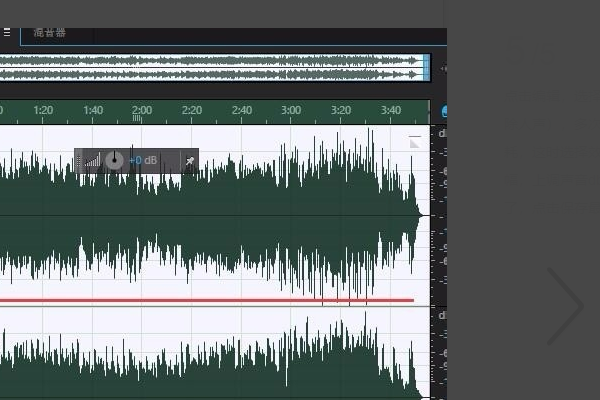Switch to the 混音器 mixer tab
This screenshot has height=400, width=600.
[x=49, y=33]
